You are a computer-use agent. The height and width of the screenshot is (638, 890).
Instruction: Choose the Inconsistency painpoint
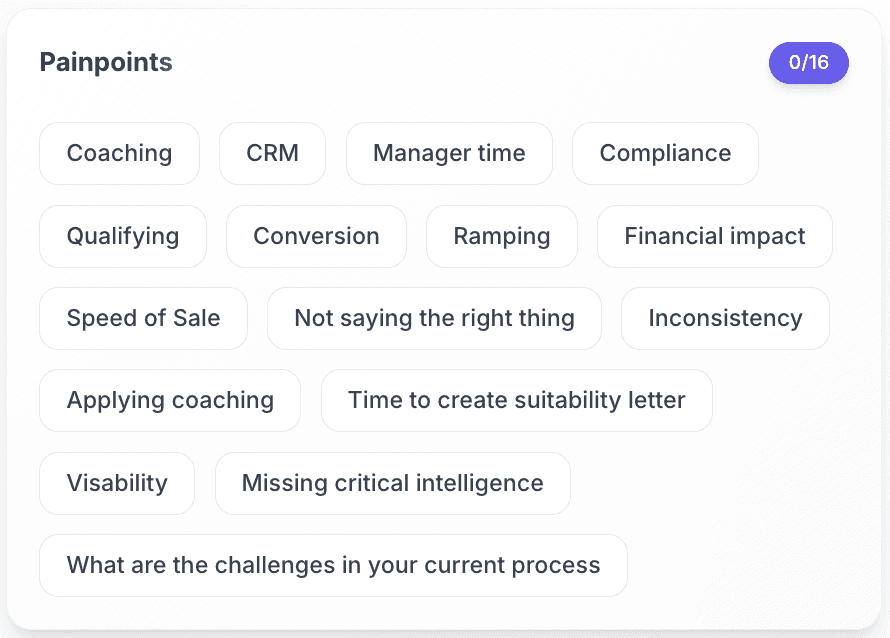tap(725, 318)
